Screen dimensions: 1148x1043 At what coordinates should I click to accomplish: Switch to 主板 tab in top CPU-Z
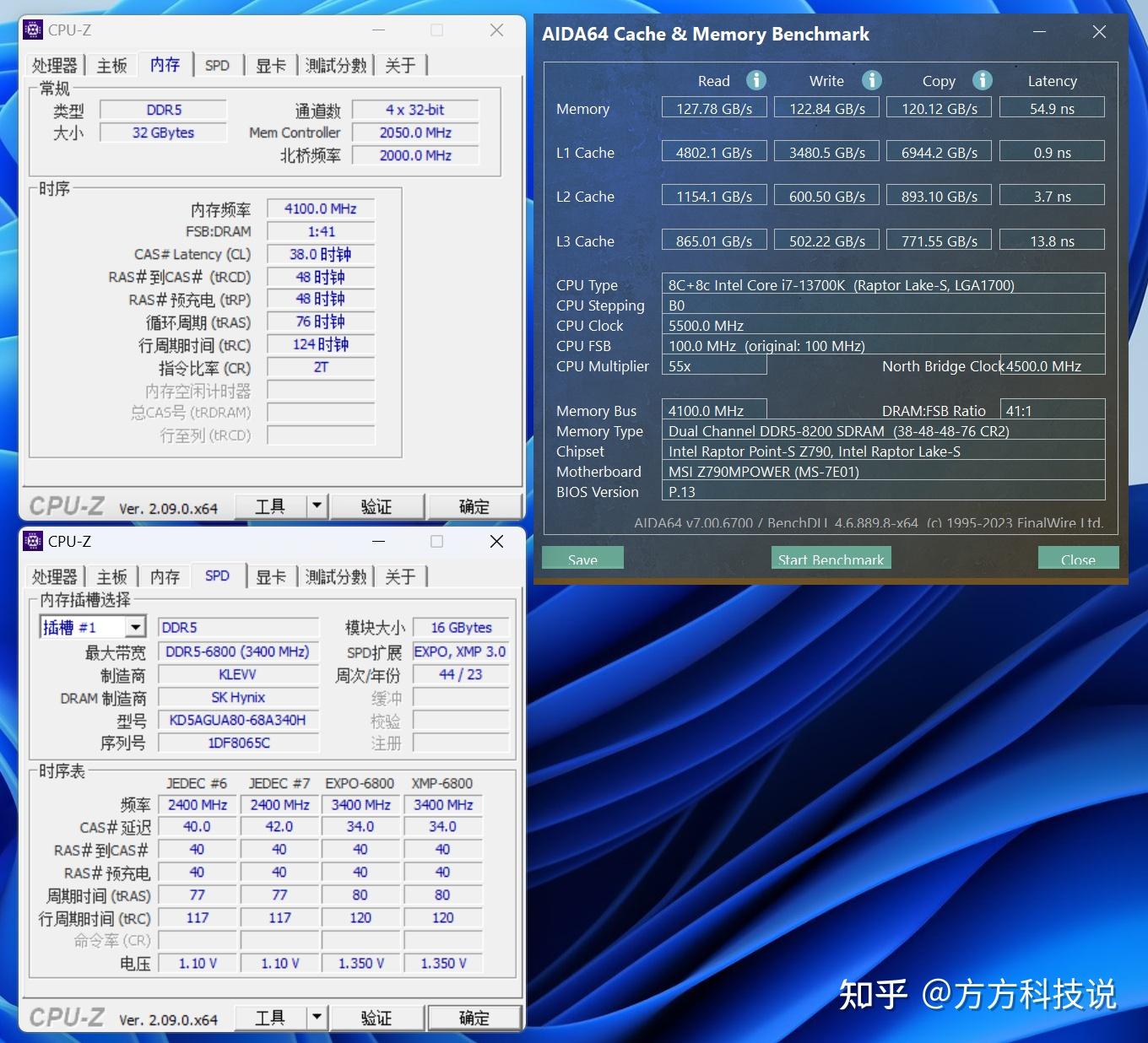(111, 66)
